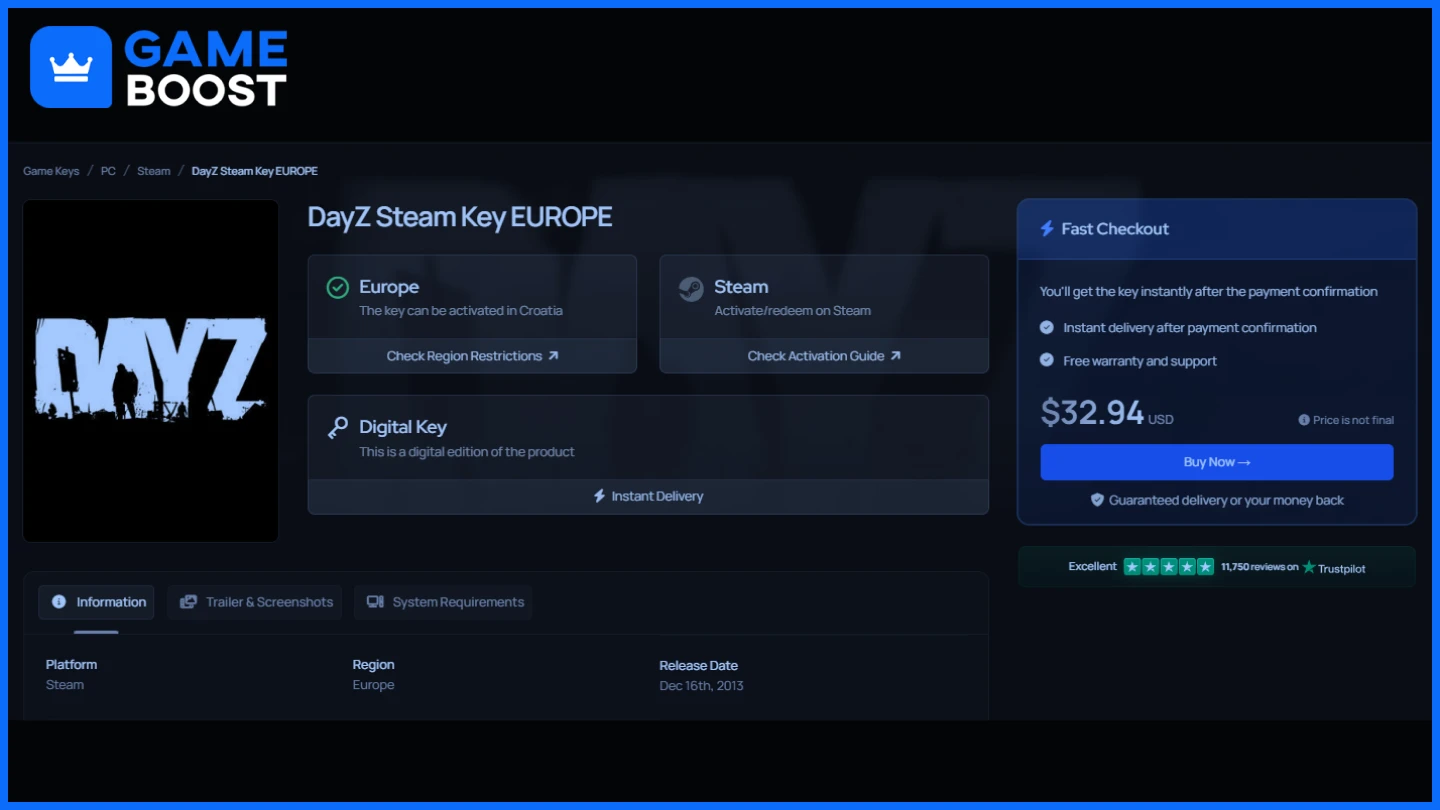Click the lightning icon beside Fast Checkout
1440x810 pixels.
[x=1047, y=229]
